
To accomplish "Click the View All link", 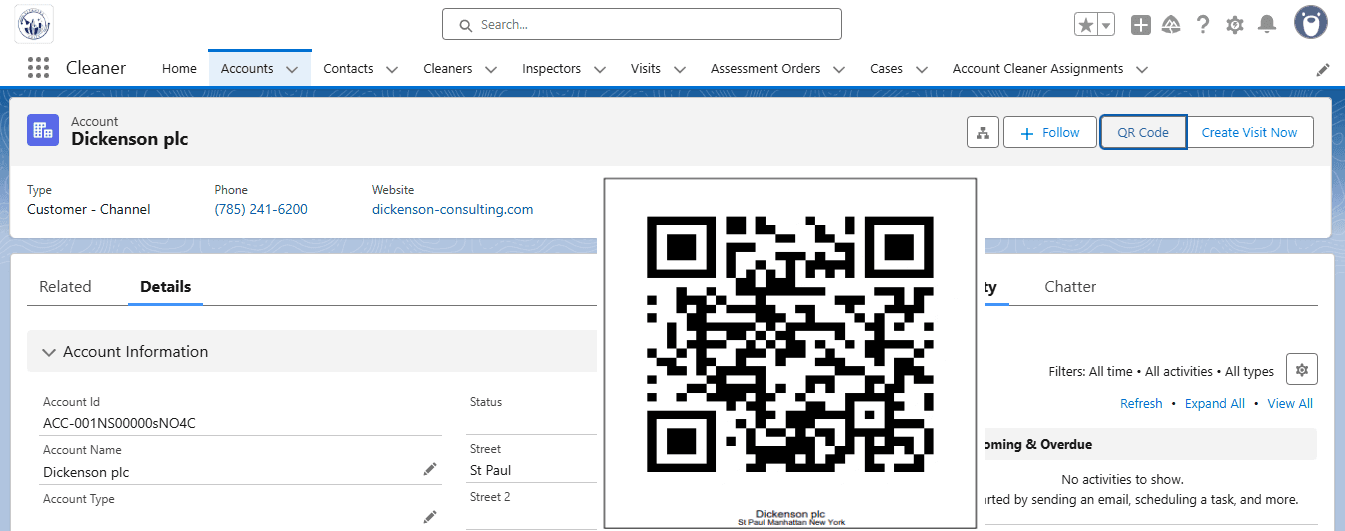I will click(x=1290, y=404).
